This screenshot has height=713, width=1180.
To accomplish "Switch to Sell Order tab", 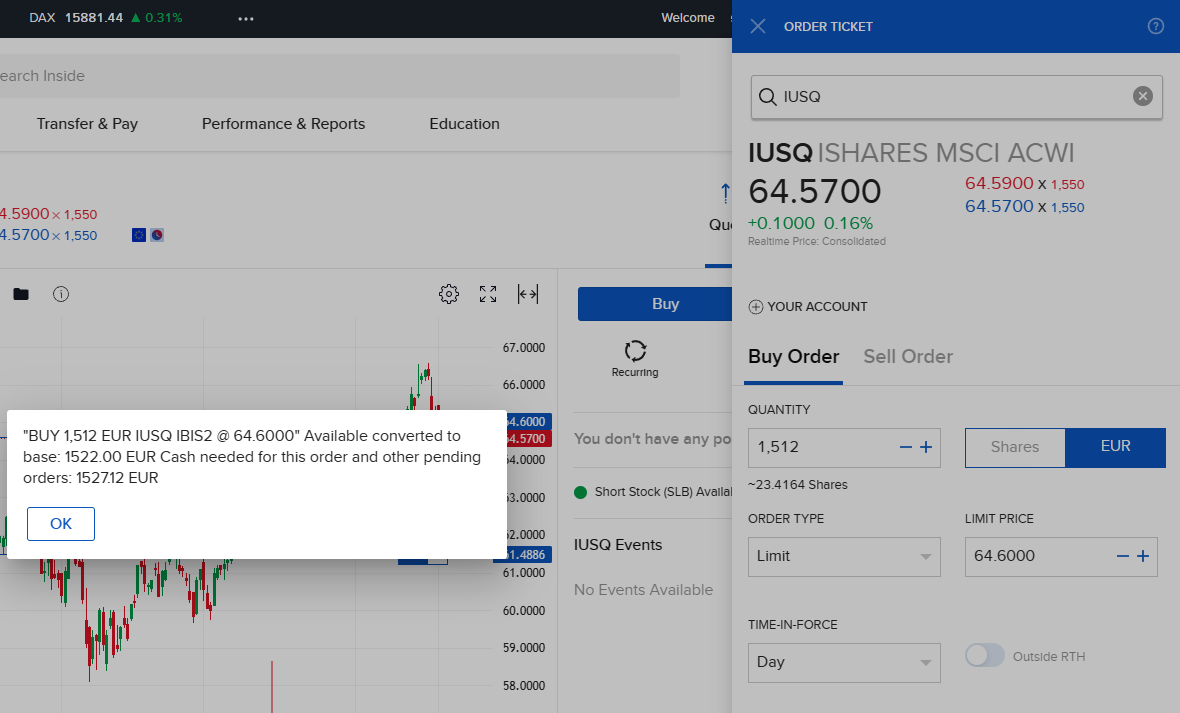I will coord(908,356).
